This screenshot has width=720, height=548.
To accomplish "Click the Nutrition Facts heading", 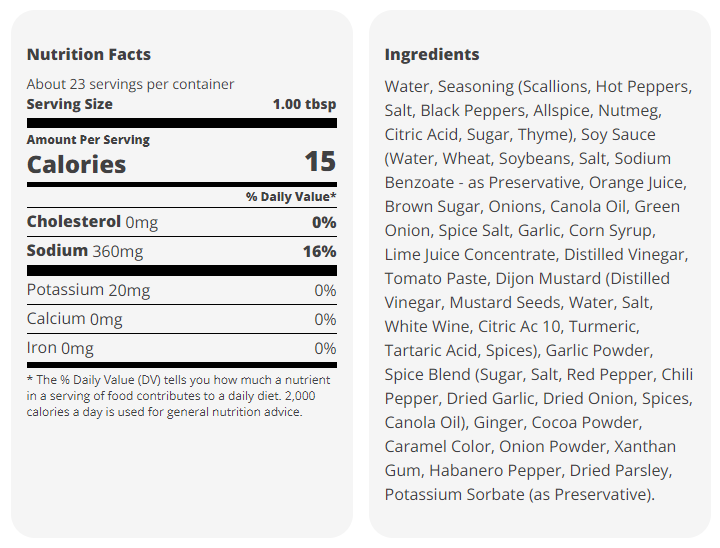I will point(89,54).
